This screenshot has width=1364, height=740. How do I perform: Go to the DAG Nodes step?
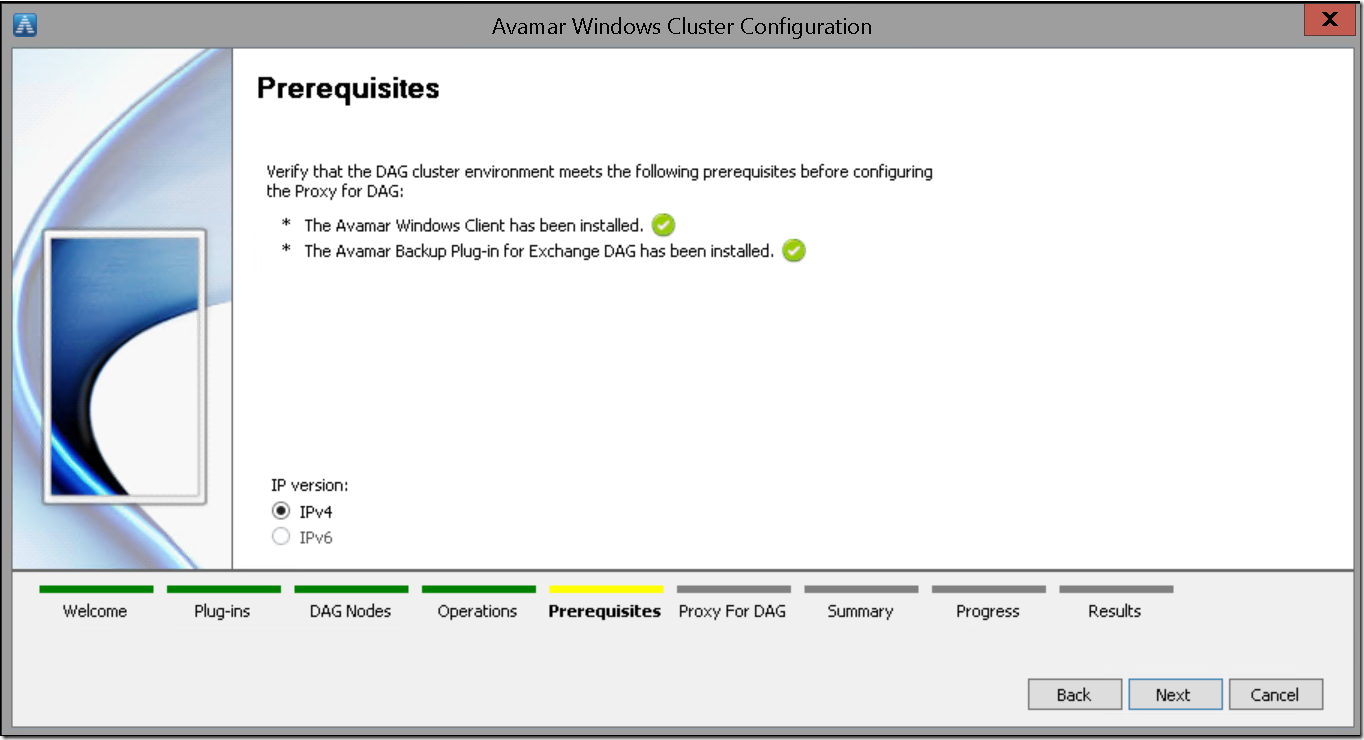350,611
